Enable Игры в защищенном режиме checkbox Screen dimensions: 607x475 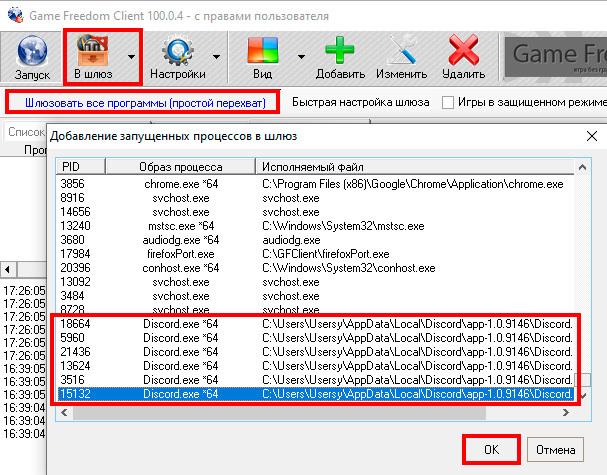click(x=448, y=103)
